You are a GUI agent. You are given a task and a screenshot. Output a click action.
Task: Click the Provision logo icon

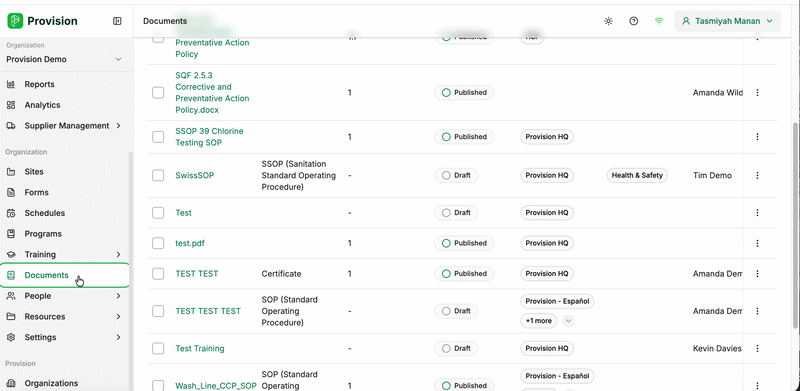click(15, 21)
